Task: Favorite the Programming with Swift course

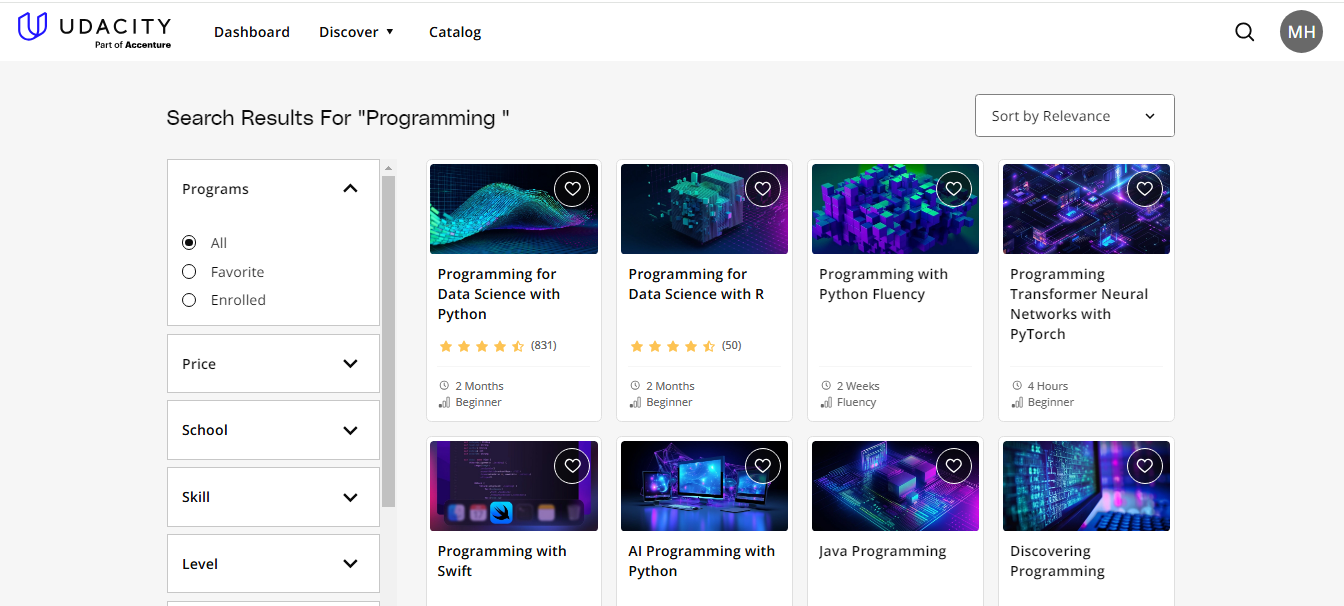Action: [x=572, y=465]
